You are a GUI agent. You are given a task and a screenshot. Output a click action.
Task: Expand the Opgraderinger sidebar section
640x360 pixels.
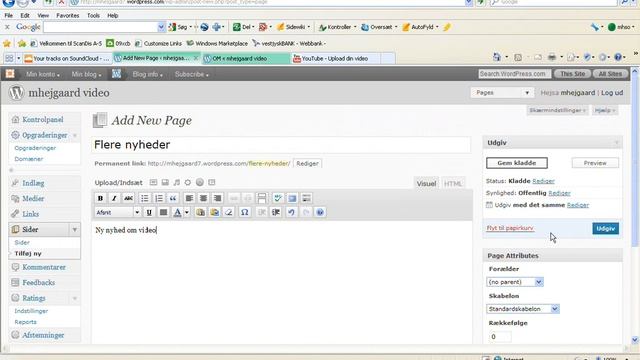75,136
